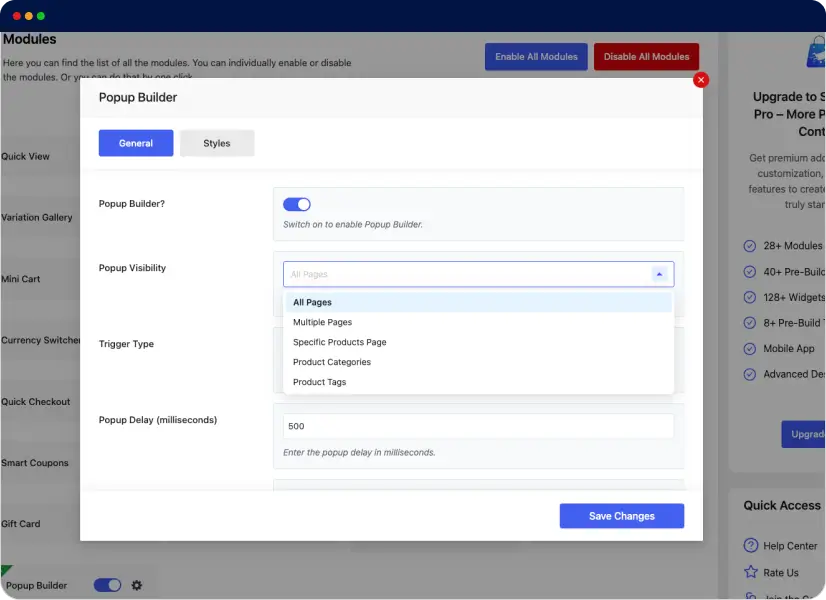The width and height of the screenshot is (826, 600).
Task: Pick Specific Products Page option
Action: (340, 342)
